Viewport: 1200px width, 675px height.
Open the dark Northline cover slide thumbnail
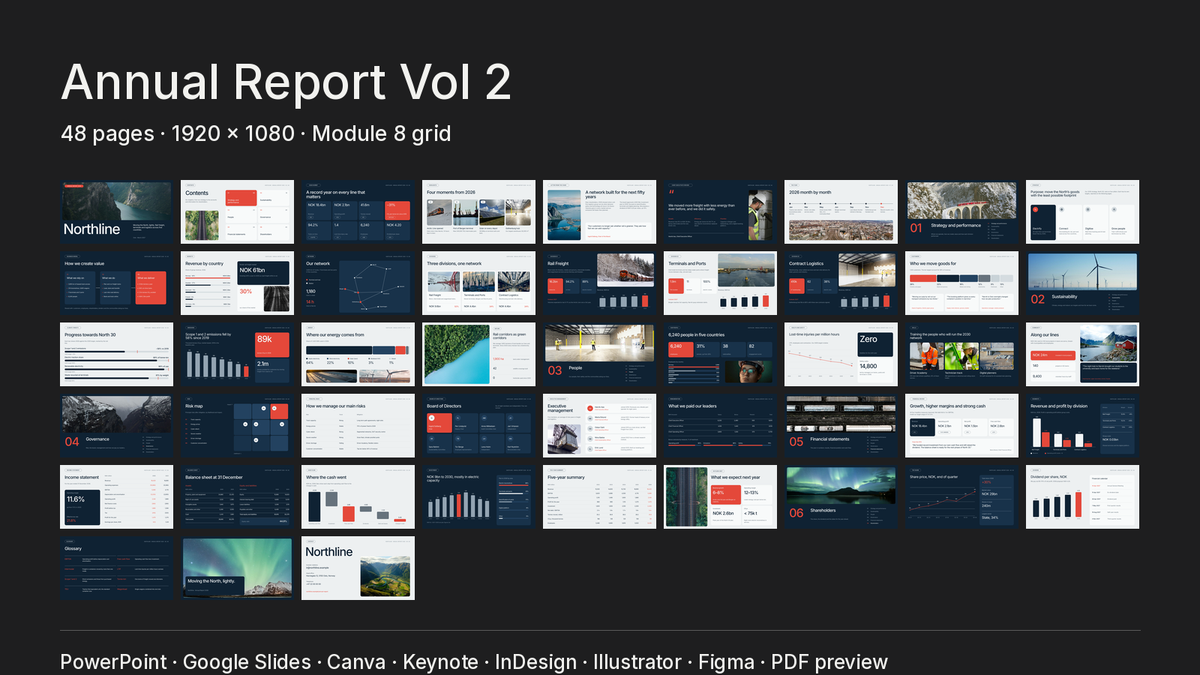[116, 212]
